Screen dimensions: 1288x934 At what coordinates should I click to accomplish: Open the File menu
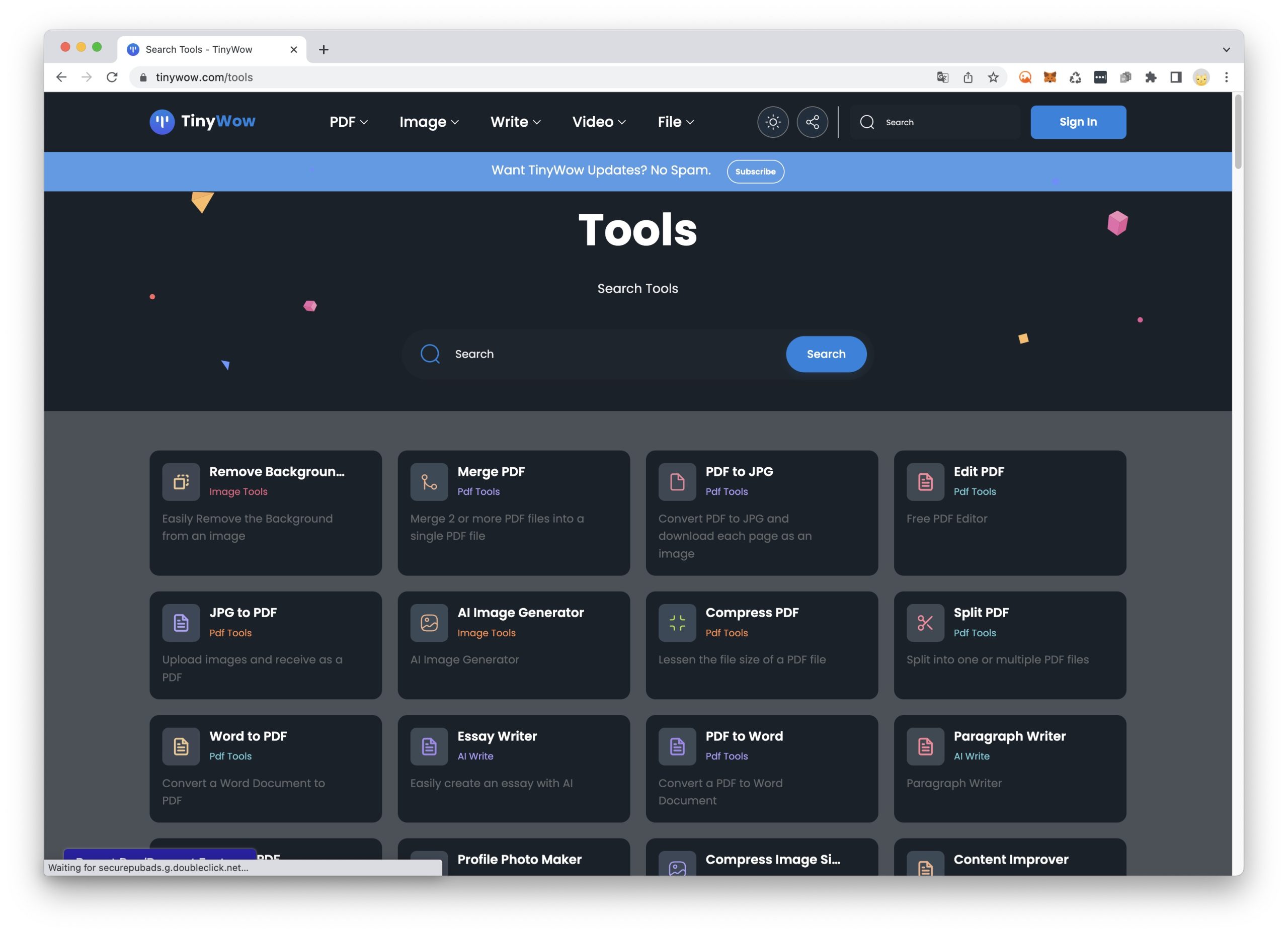click(x=675, y=122)
